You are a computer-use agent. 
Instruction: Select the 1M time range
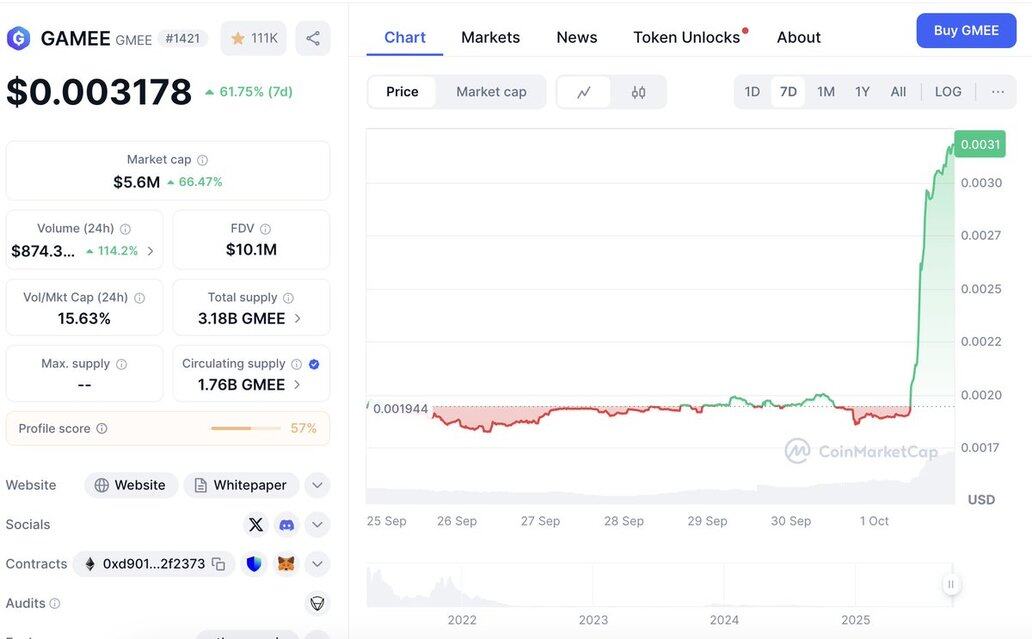point(826,92)
